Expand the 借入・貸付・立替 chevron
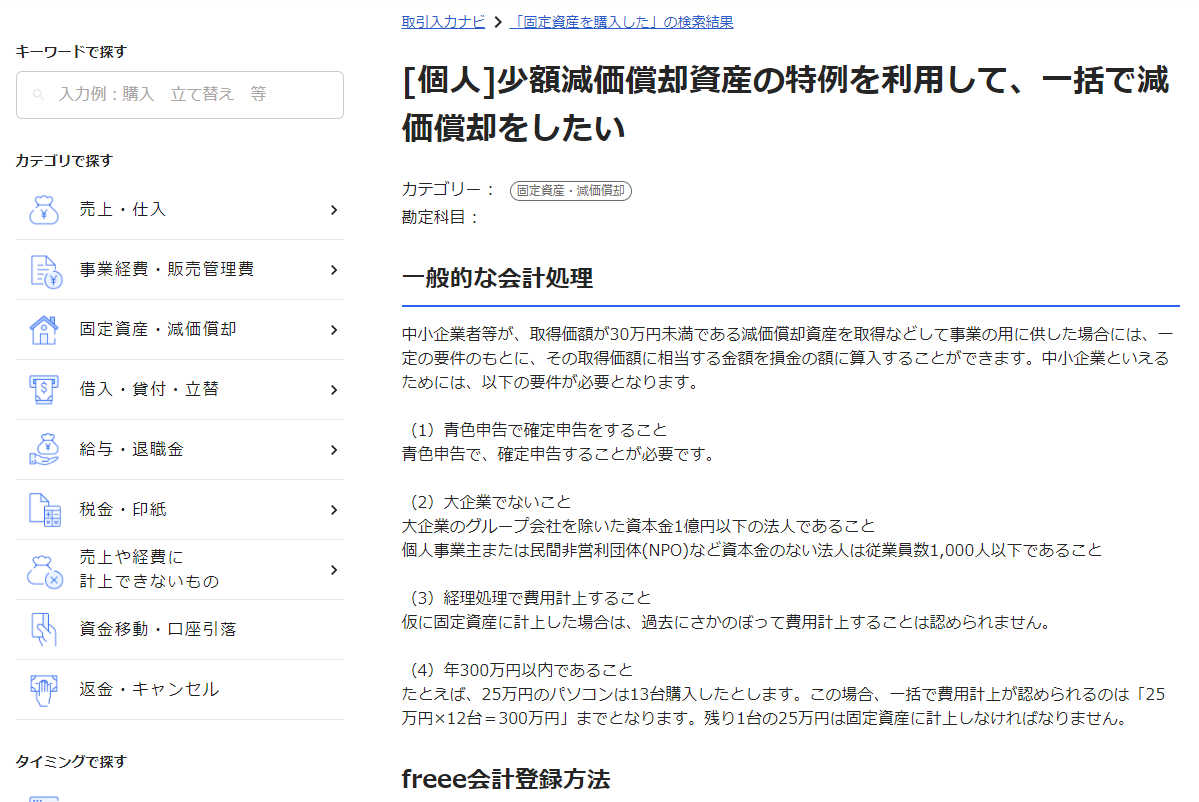1199x802 pixels. 334,390
